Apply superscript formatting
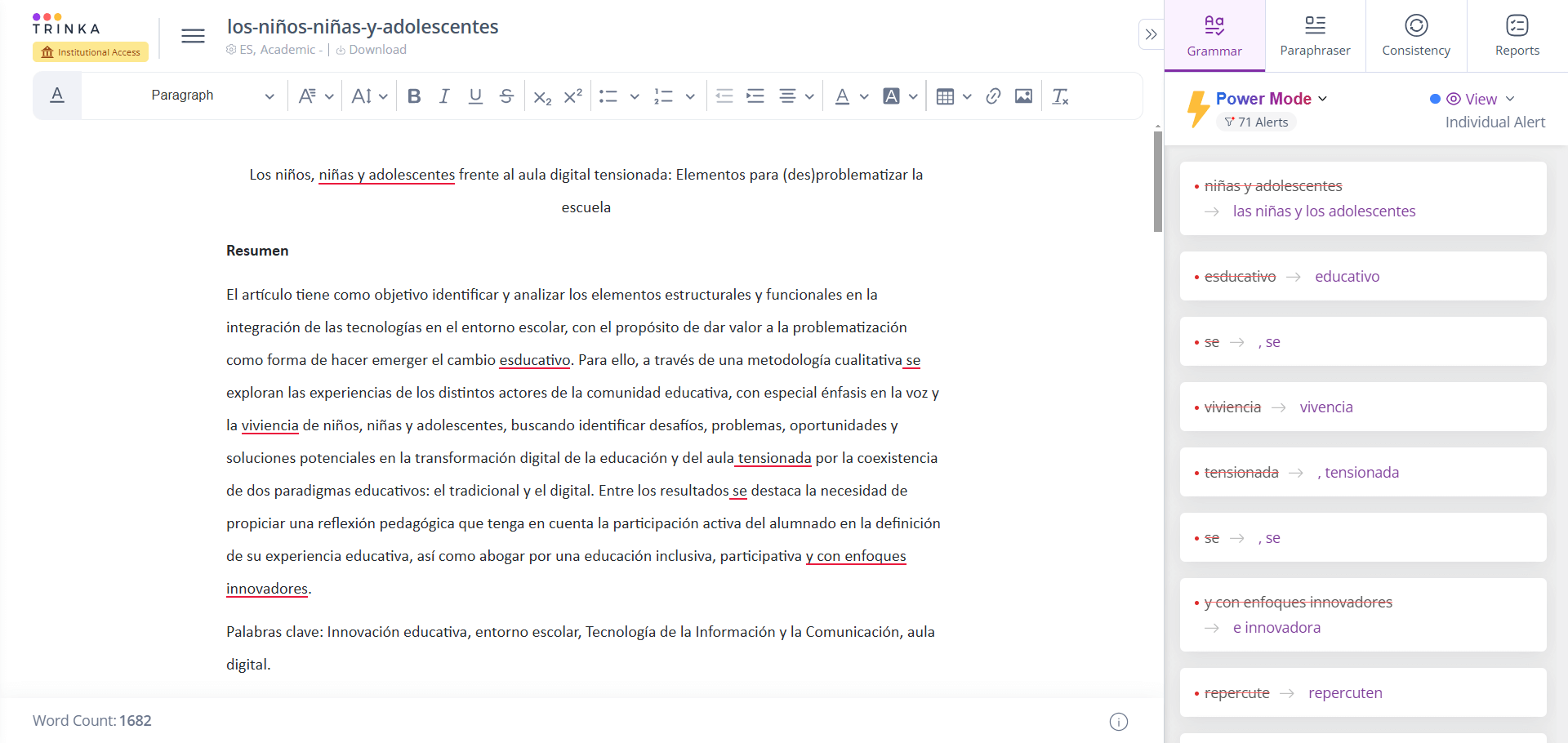This screenshot has height=743, width=1568. coord(573,96)
